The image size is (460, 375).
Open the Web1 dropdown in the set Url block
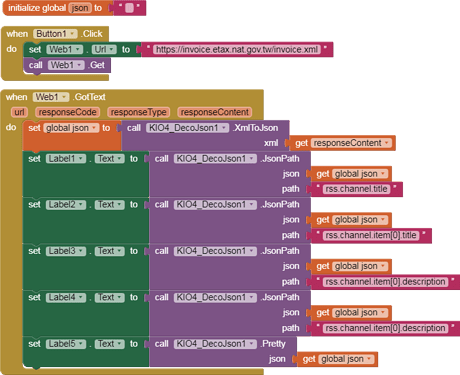click(65, 49)
